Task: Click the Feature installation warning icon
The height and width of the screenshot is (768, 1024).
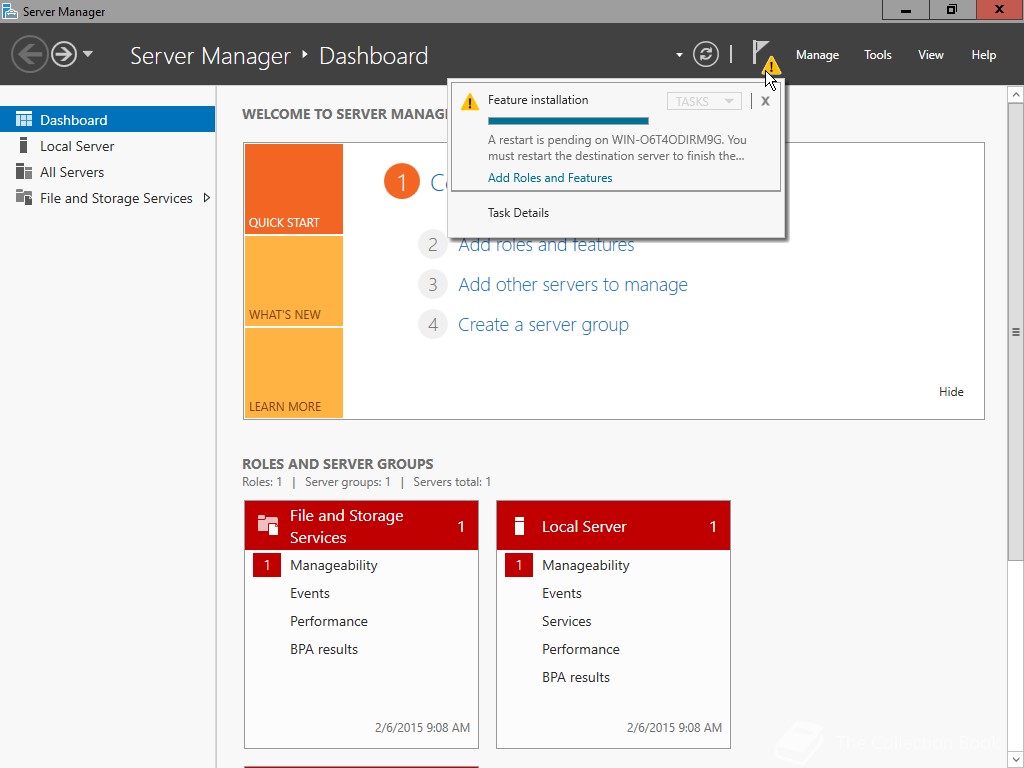Action: tap(470, 102)
